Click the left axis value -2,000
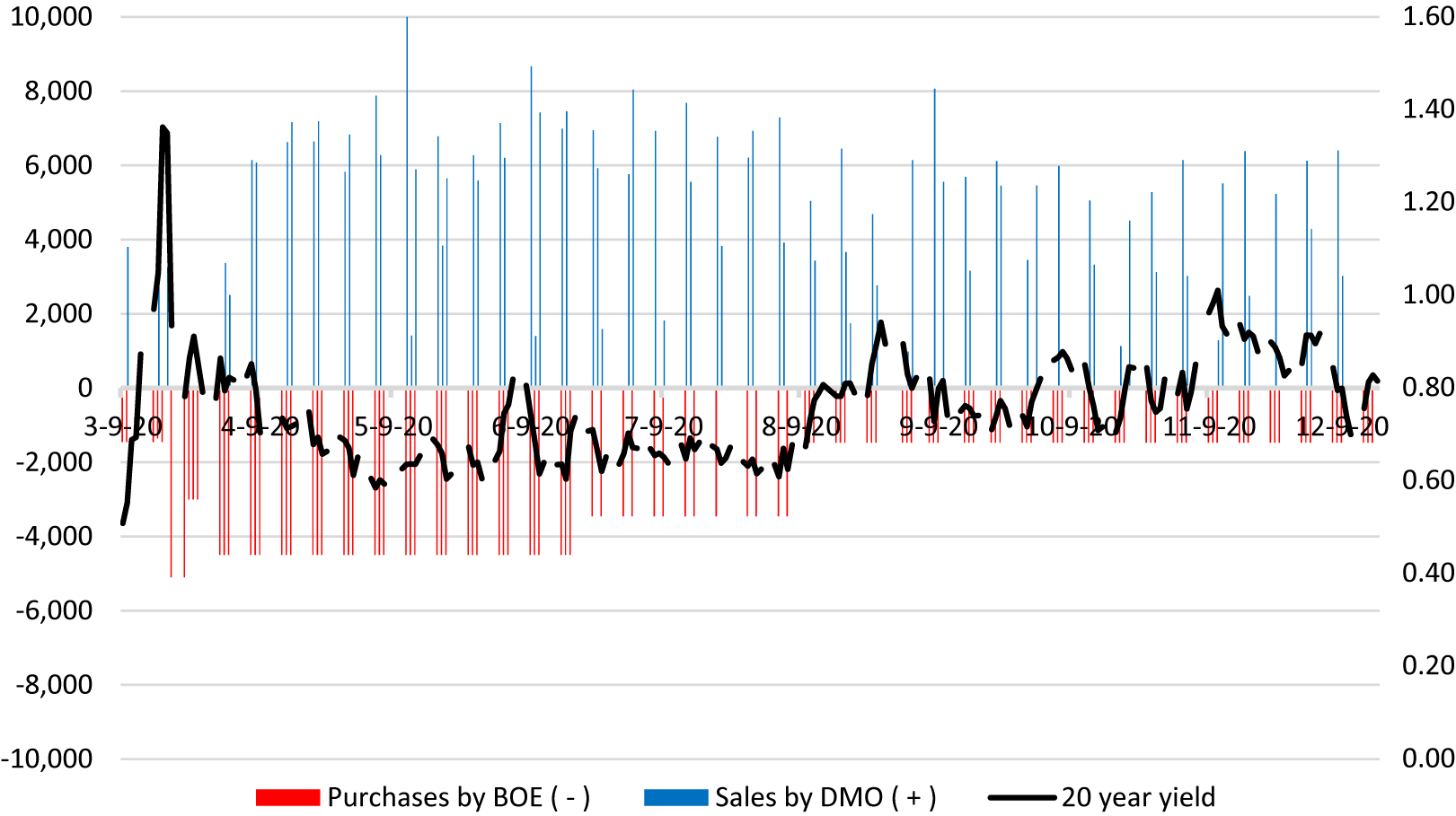 click(55, 462)
